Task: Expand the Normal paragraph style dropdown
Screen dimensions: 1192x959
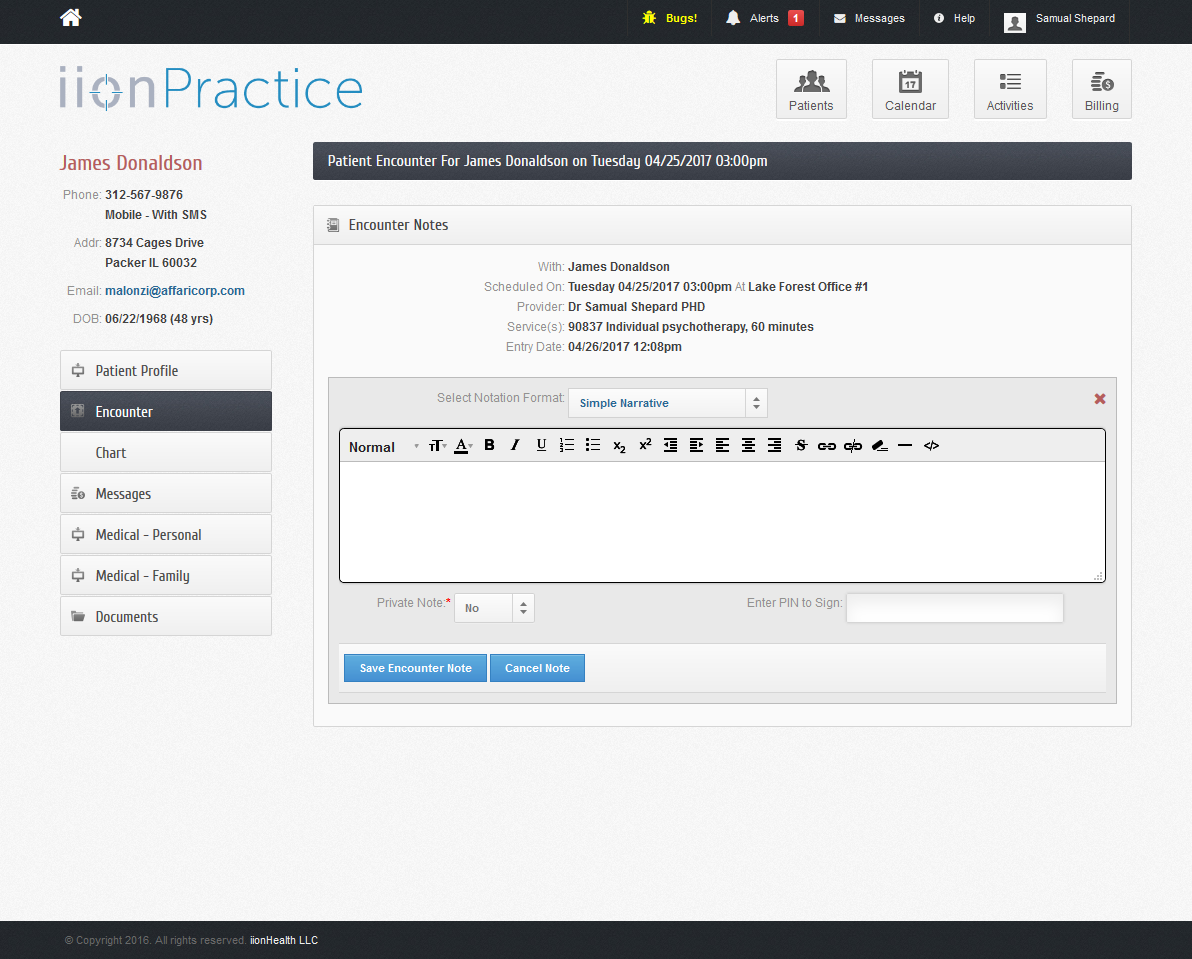Action: (x=383, y=447)
